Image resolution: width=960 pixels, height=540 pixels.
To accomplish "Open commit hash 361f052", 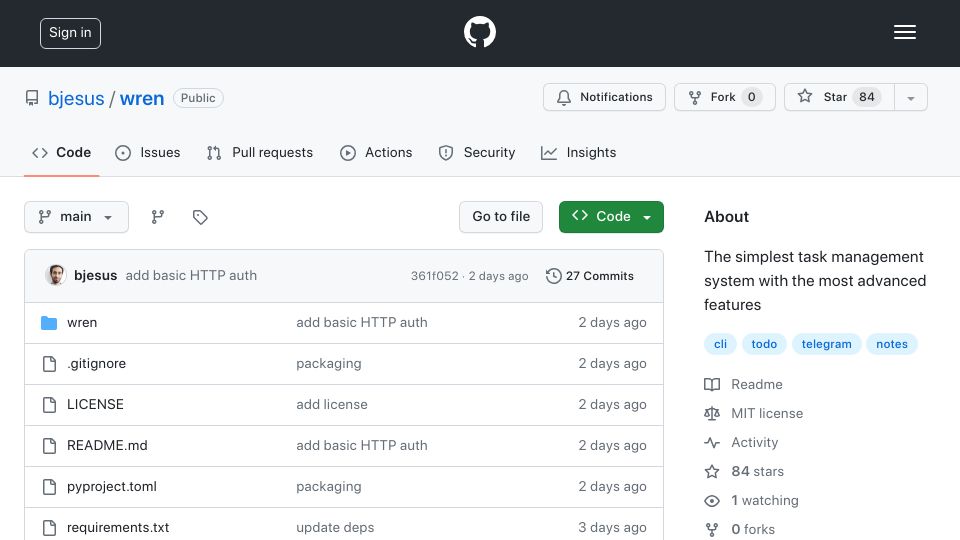I will tap(435, 276).
